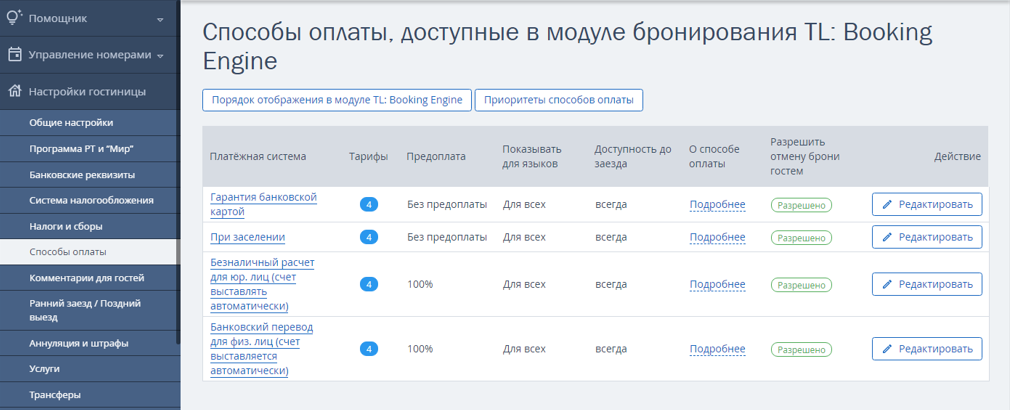Open Комментарии для гостей page
Viewport: 1010px width, 410px height.
pyautogui.click(x=88, y=278)
